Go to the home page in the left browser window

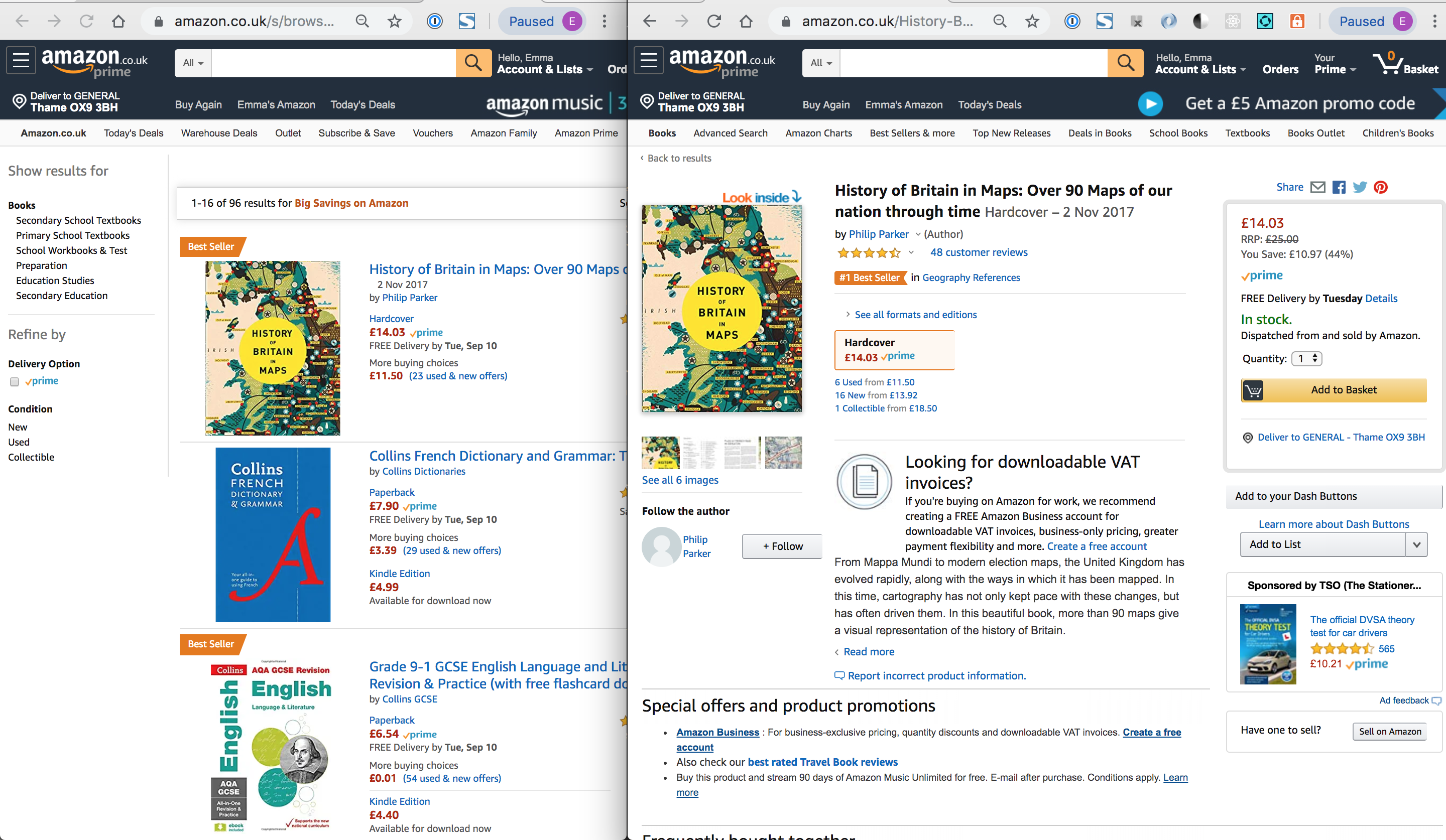118,21
